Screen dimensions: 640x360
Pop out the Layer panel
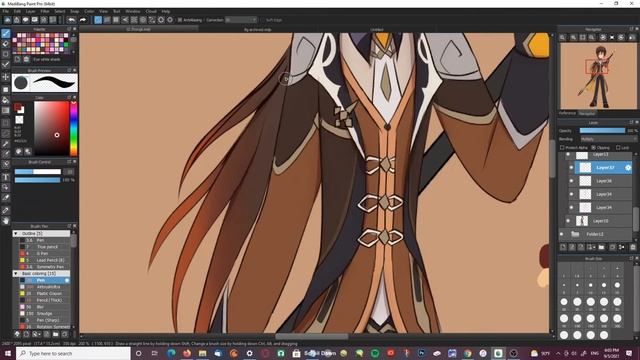tap(631, 122)
